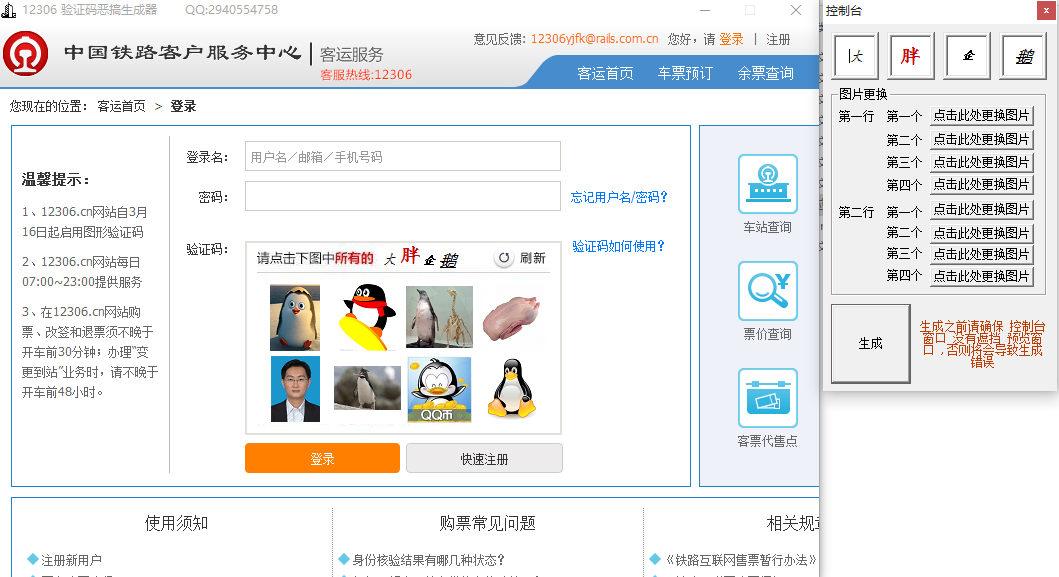This screenshot has width=1059, height=577.
Task: Select the red 胖 preview tile in console
Action: pos(911,56)
